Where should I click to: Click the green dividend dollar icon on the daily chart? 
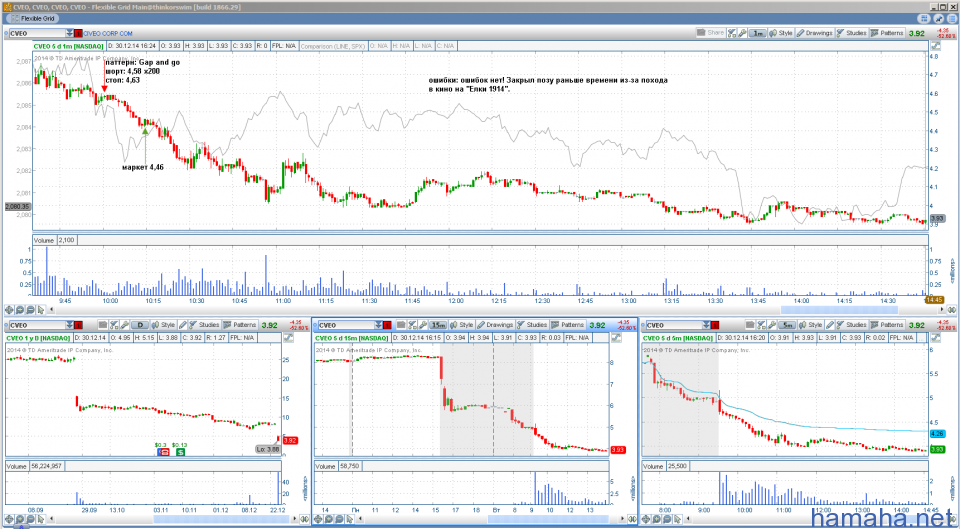point(181,452)
